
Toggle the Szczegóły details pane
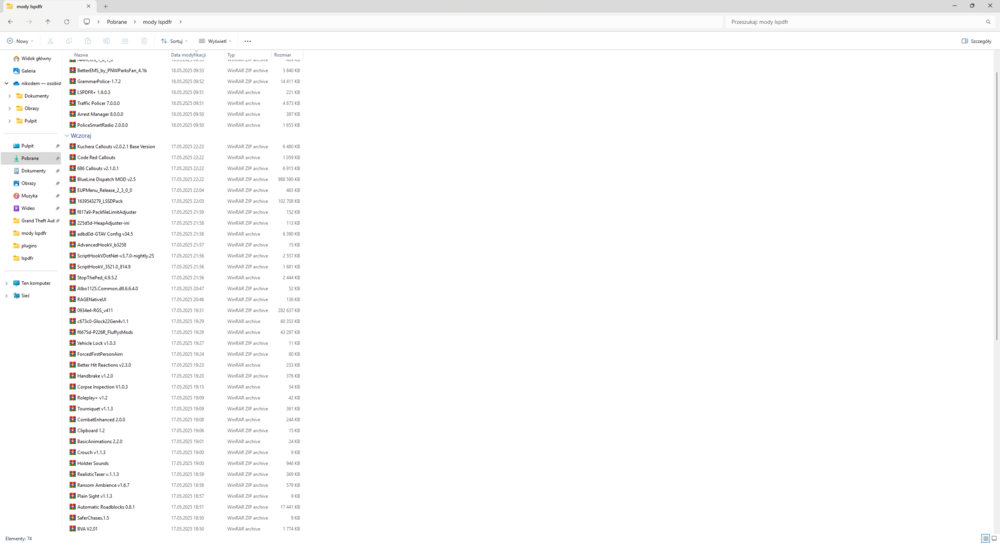click(x=976, y=41)
